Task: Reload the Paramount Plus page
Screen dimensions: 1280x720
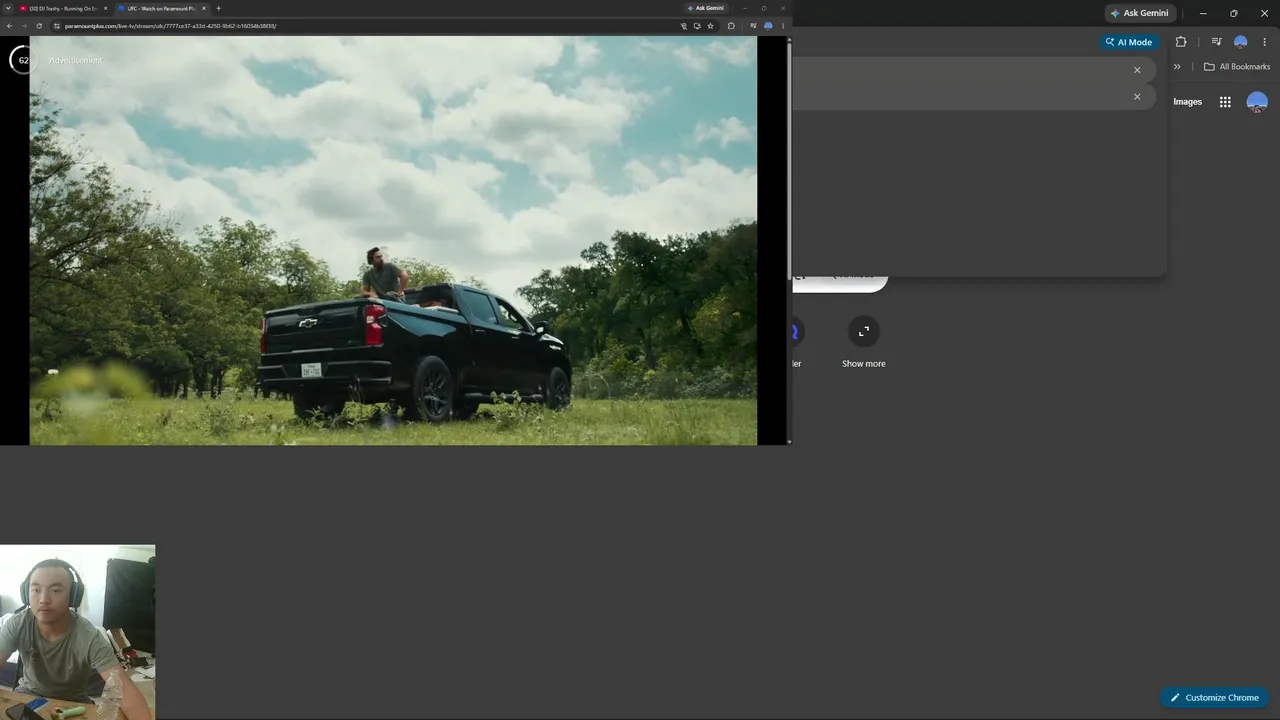Action: (39, 26)
